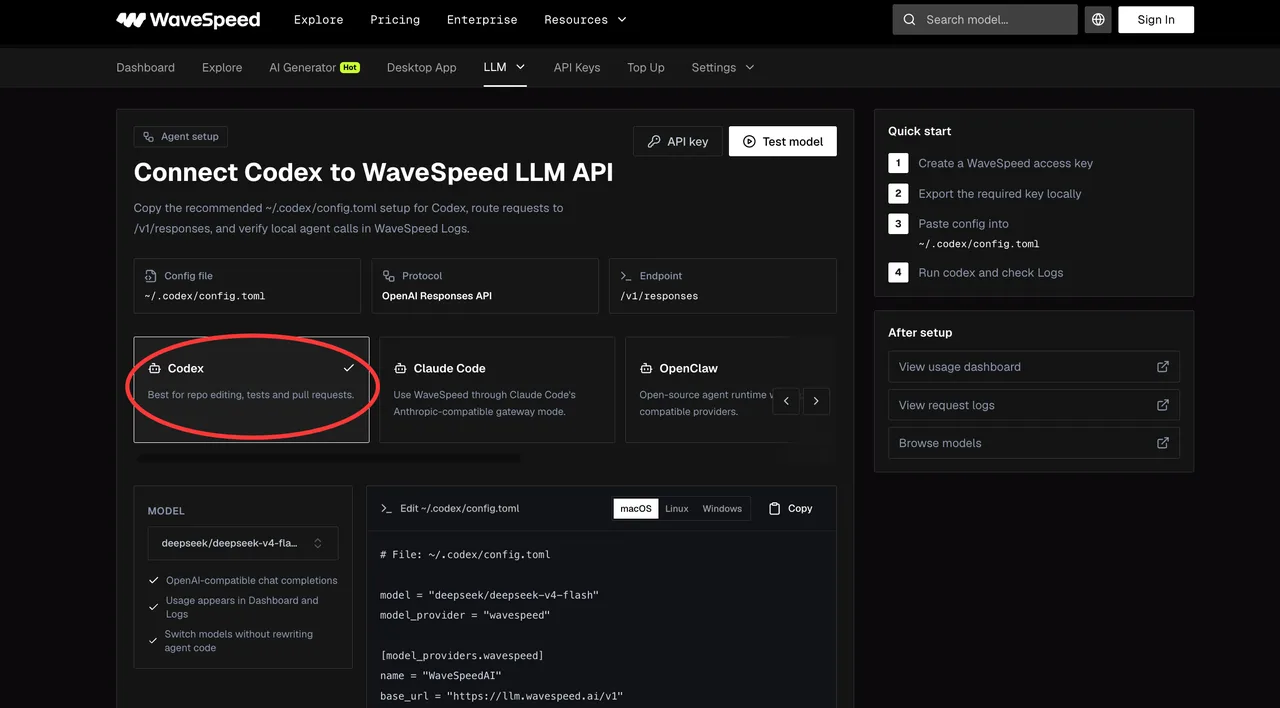Click the Claude Code robot icon
Viewport: 1280px width, 708px height.
400,368
